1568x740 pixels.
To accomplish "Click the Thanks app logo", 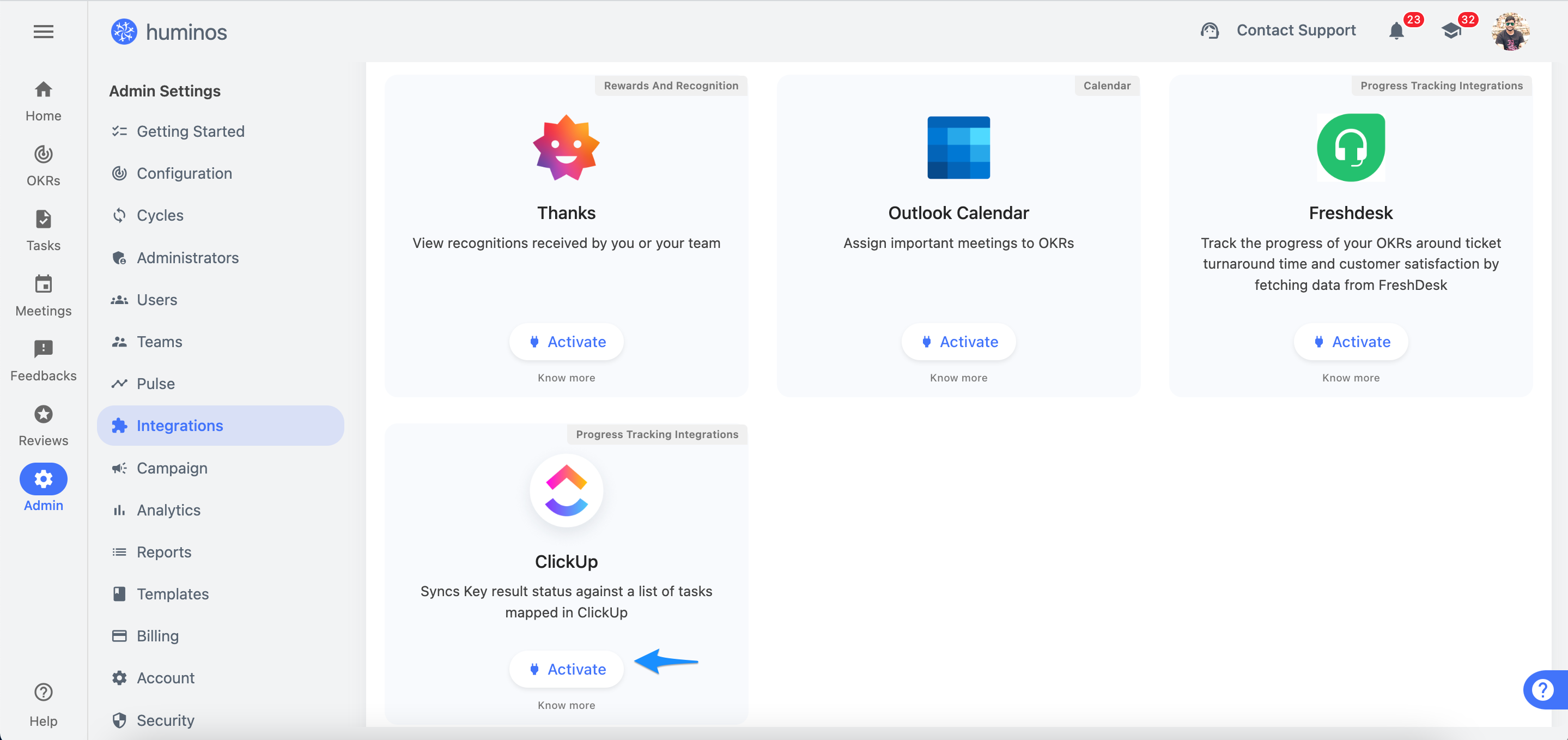I will pos(566,148).
